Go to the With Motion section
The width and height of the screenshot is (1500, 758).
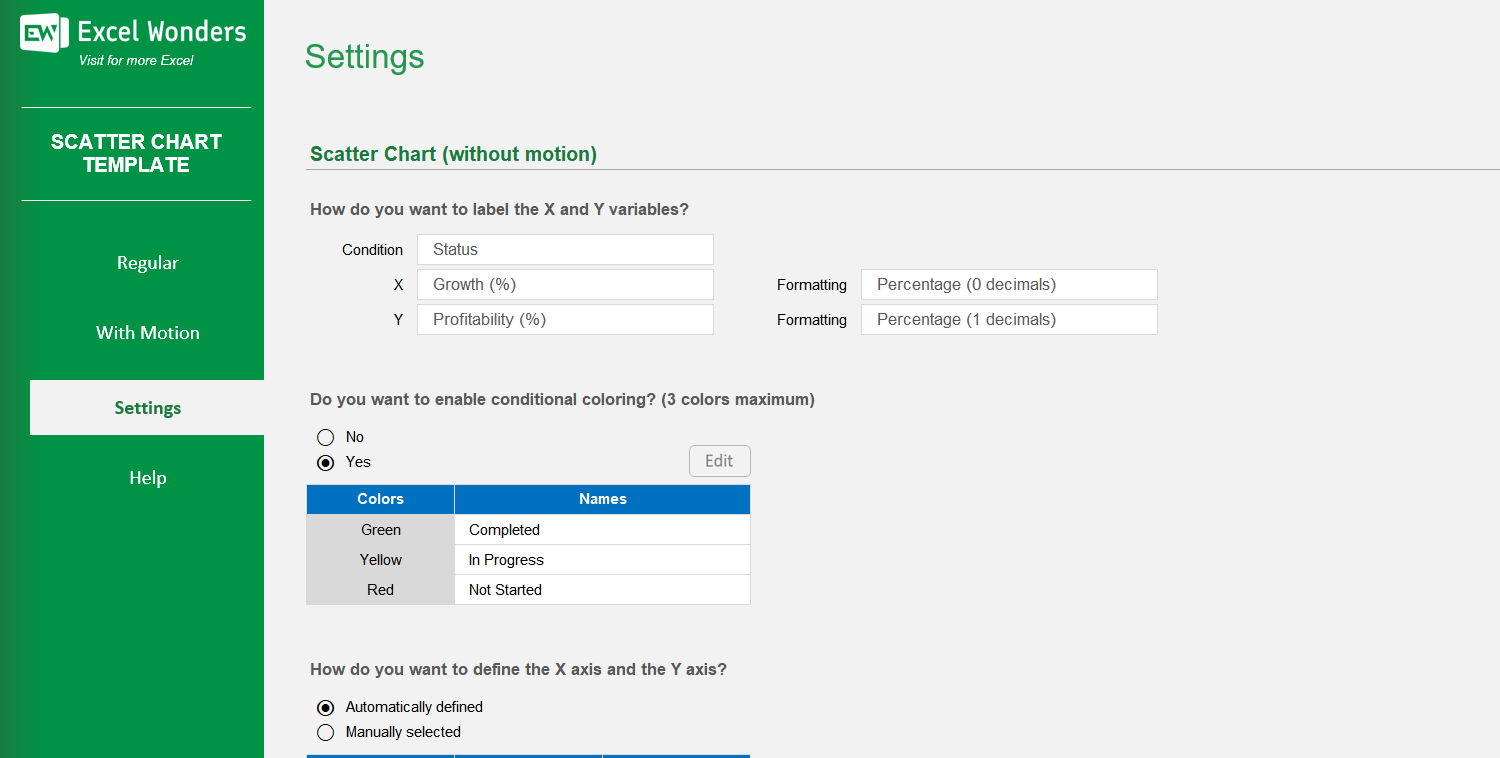pos(147,332)
